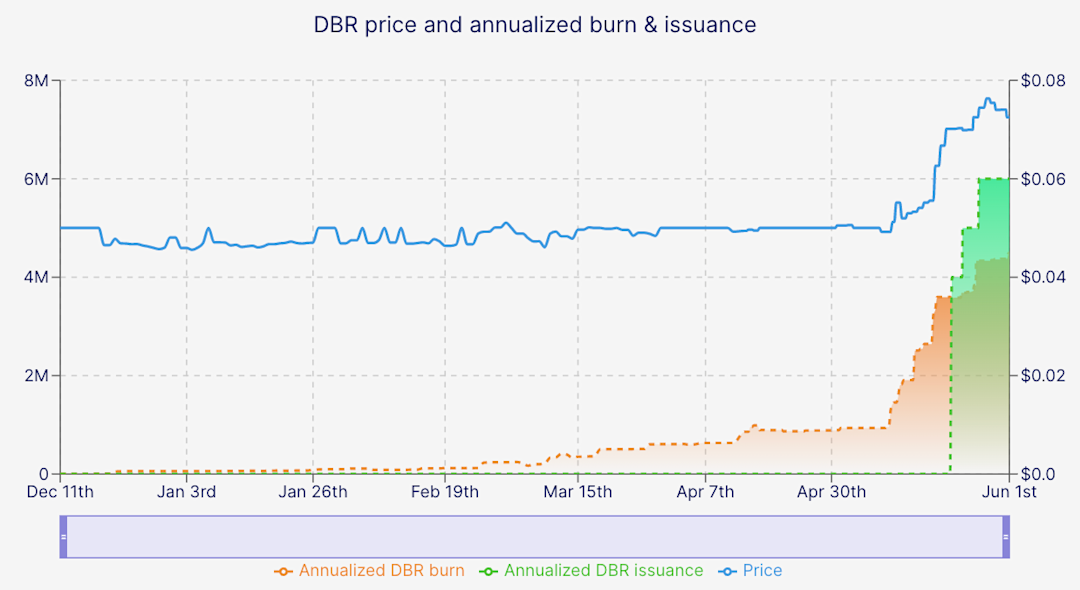Click the Apr 7th x-axis label
The width and height of the screenshot is (1080, 590).
[707, 492]
